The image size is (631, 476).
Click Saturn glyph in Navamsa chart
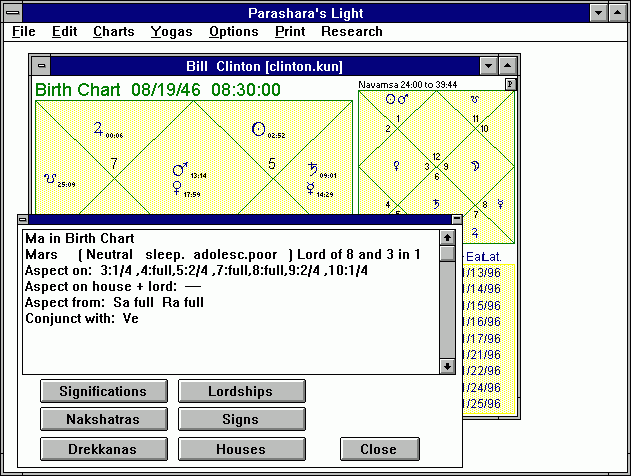(436, 204)
